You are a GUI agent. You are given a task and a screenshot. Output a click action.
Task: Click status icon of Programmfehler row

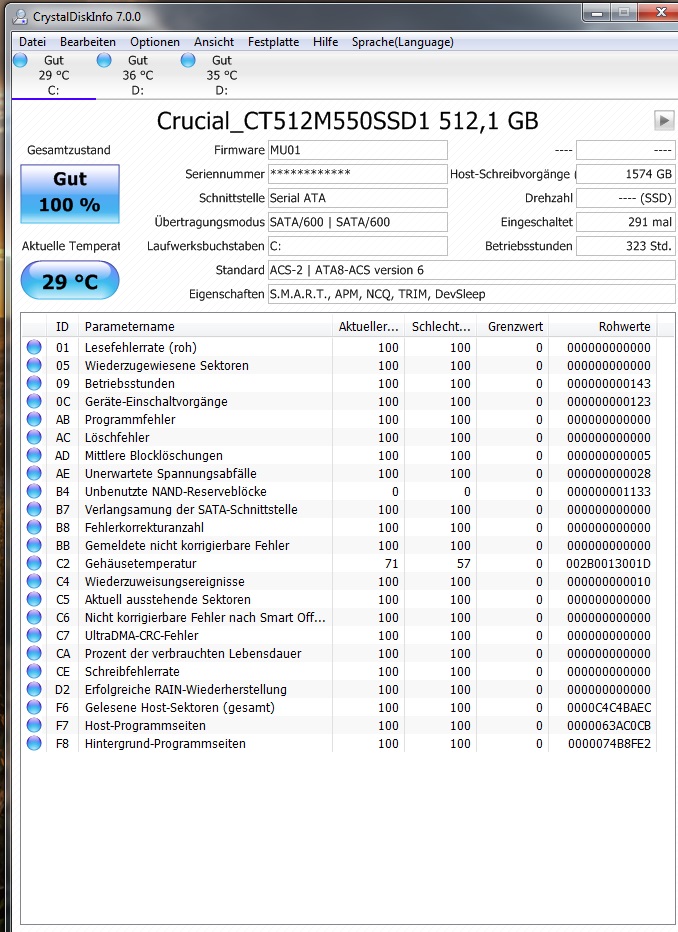pos(34,419)
